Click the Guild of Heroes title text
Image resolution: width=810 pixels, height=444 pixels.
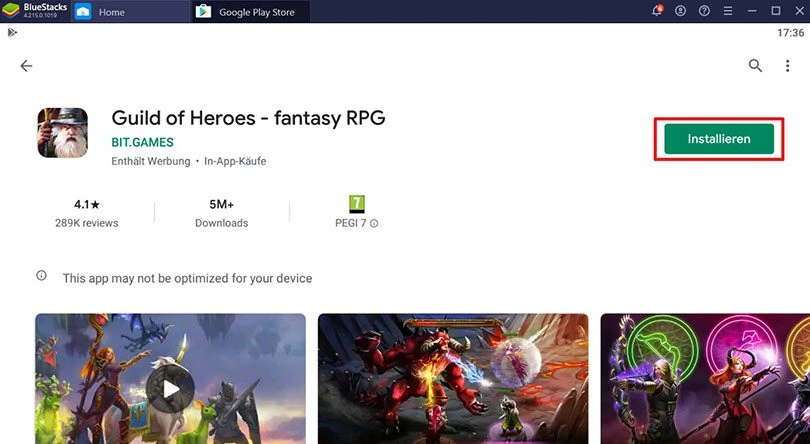[248, 118]
